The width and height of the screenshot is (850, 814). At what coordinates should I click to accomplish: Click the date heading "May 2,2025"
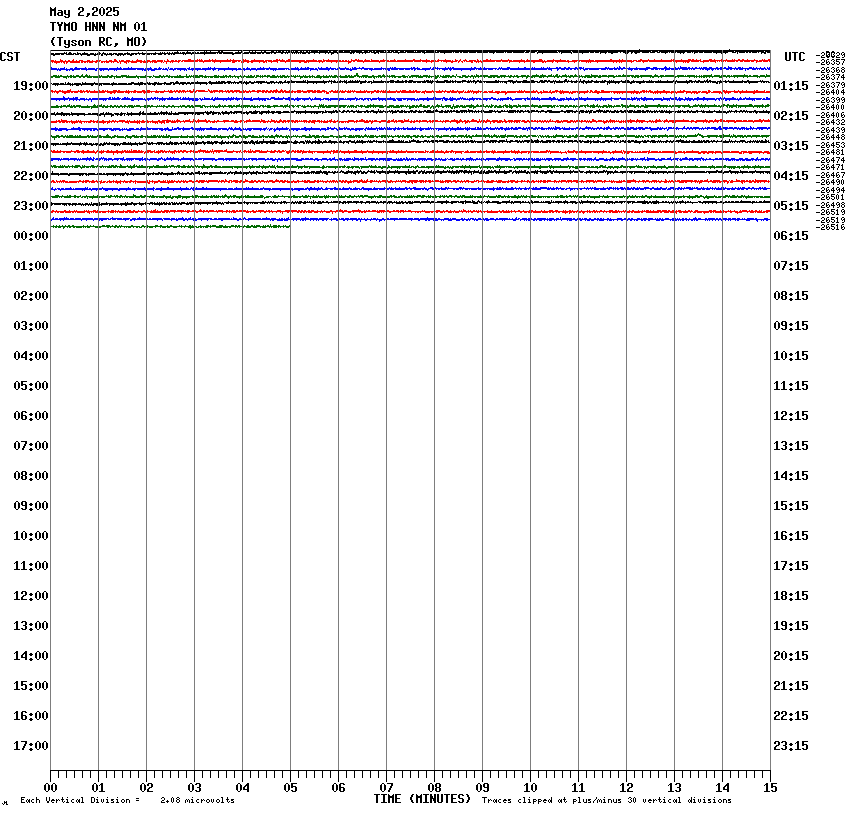coord(85,12)
